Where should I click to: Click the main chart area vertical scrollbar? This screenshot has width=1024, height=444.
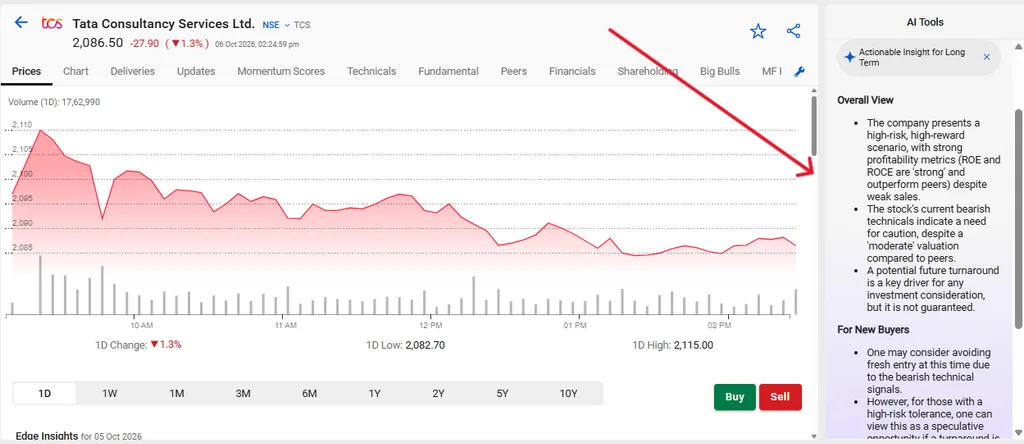coord(813,125)
